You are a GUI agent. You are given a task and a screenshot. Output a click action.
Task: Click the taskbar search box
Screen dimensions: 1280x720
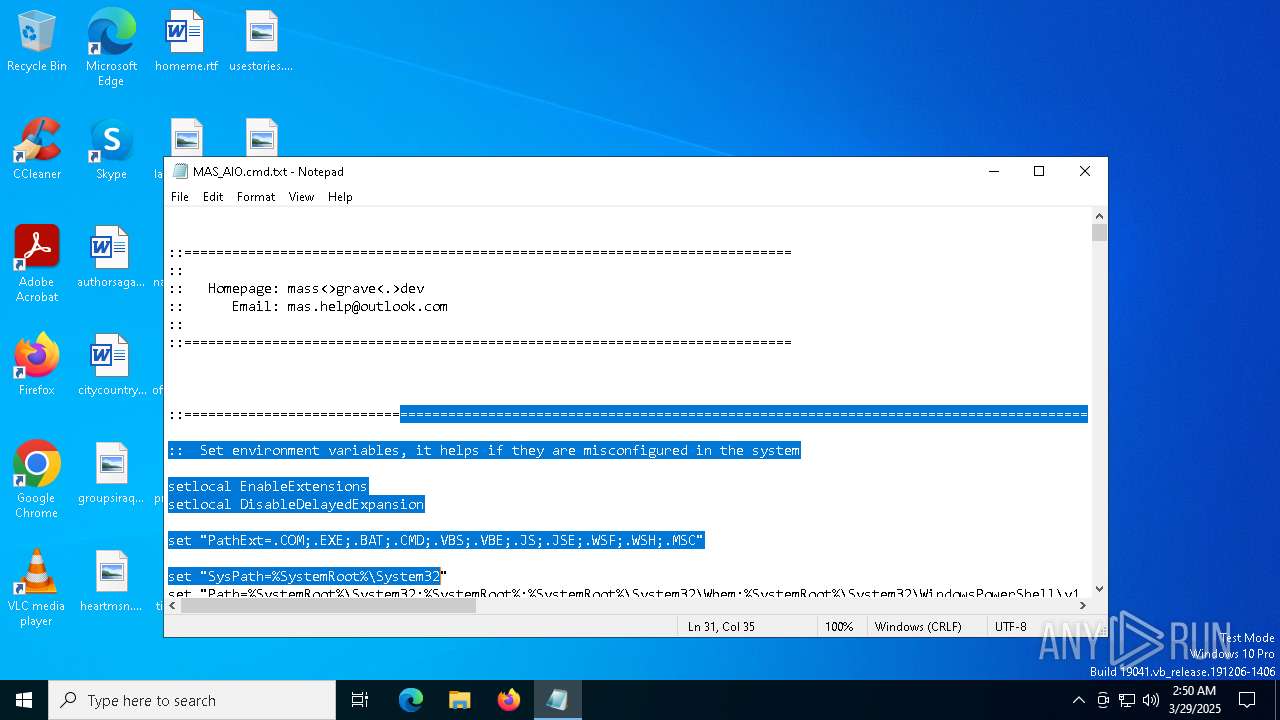coord(192,700)
